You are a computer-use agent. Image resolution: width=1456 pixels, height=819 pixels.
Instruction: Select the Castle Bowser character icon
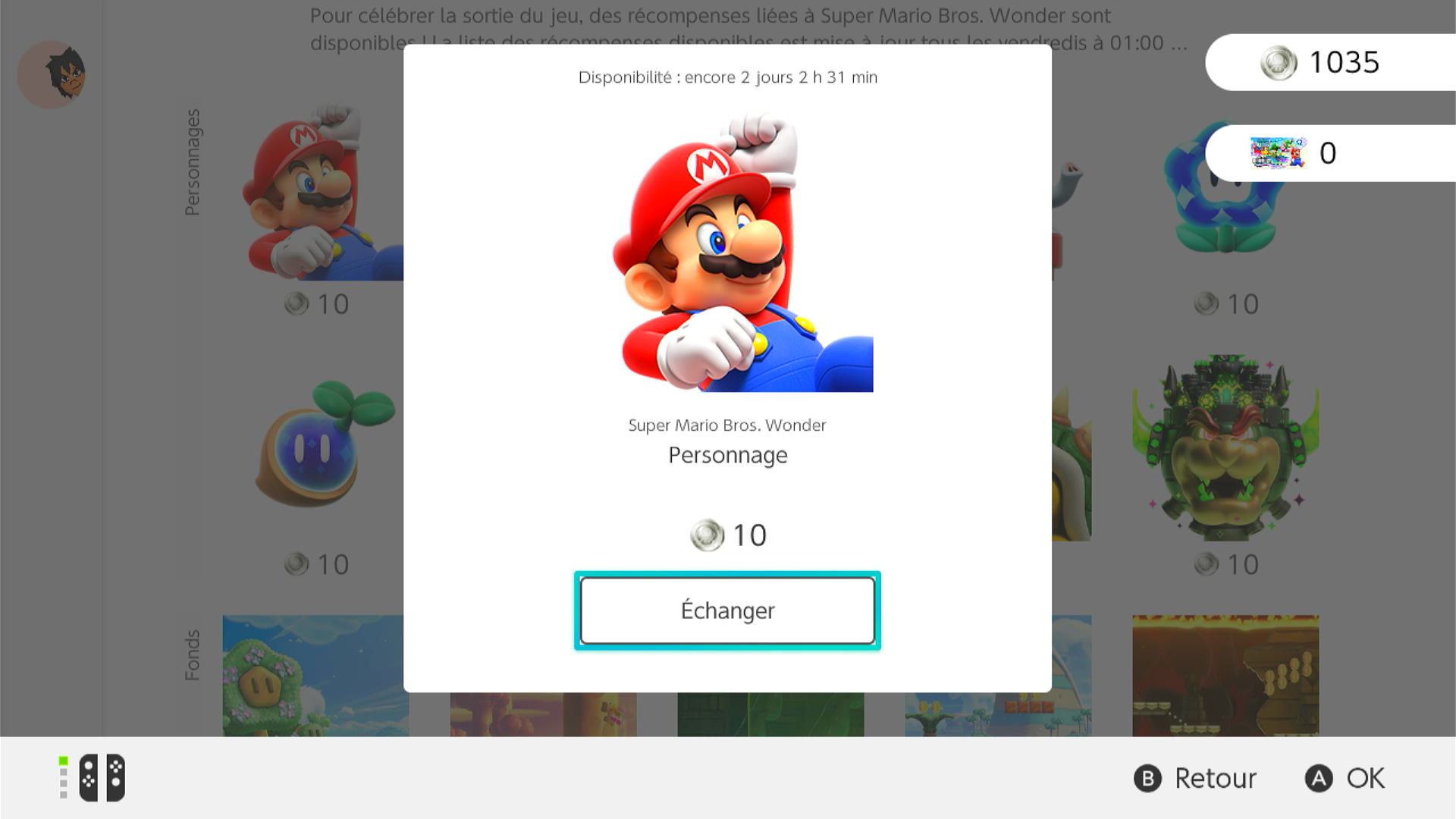[1225, 447]
